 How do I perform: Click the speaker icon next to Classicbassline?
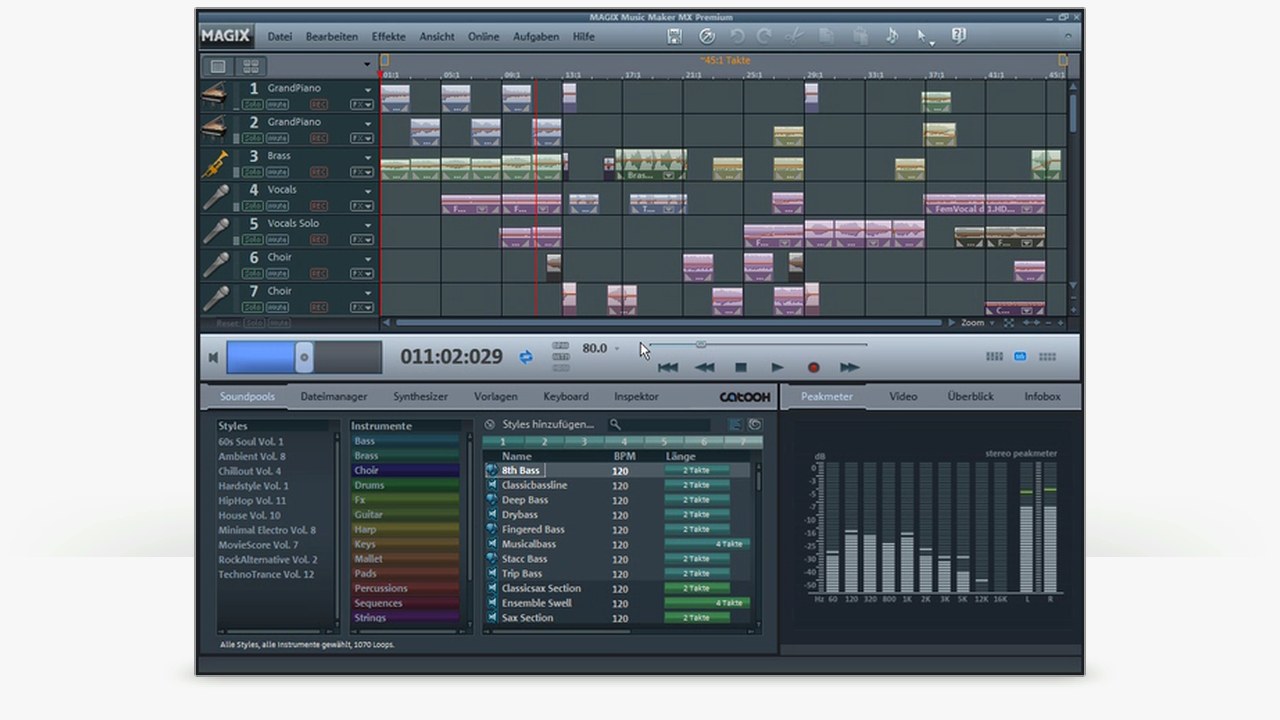pyautogui.click(x=492, y=485)
